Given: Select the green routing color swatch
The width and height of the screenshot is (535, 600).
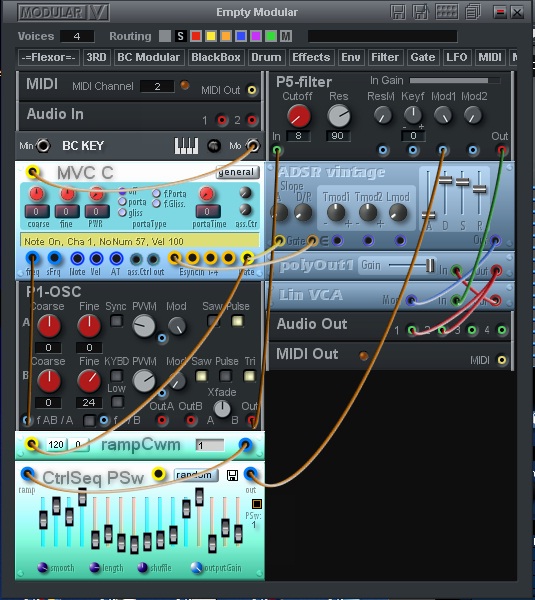Looking at the screenshot, I should pos(271,36).
